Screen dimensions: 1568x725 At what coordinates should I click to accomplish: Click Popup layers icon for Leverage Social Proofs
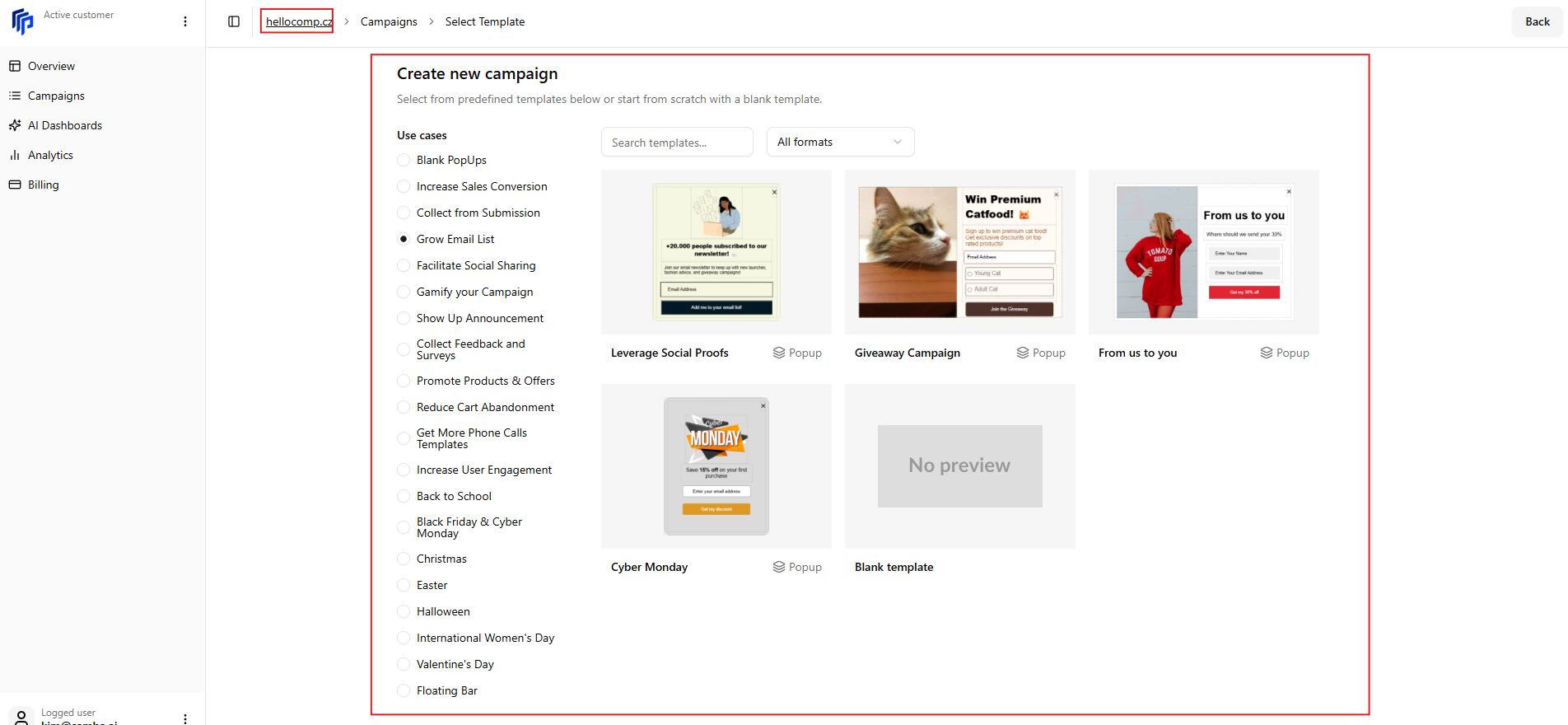pyautogui.click(x=779, y=353)
